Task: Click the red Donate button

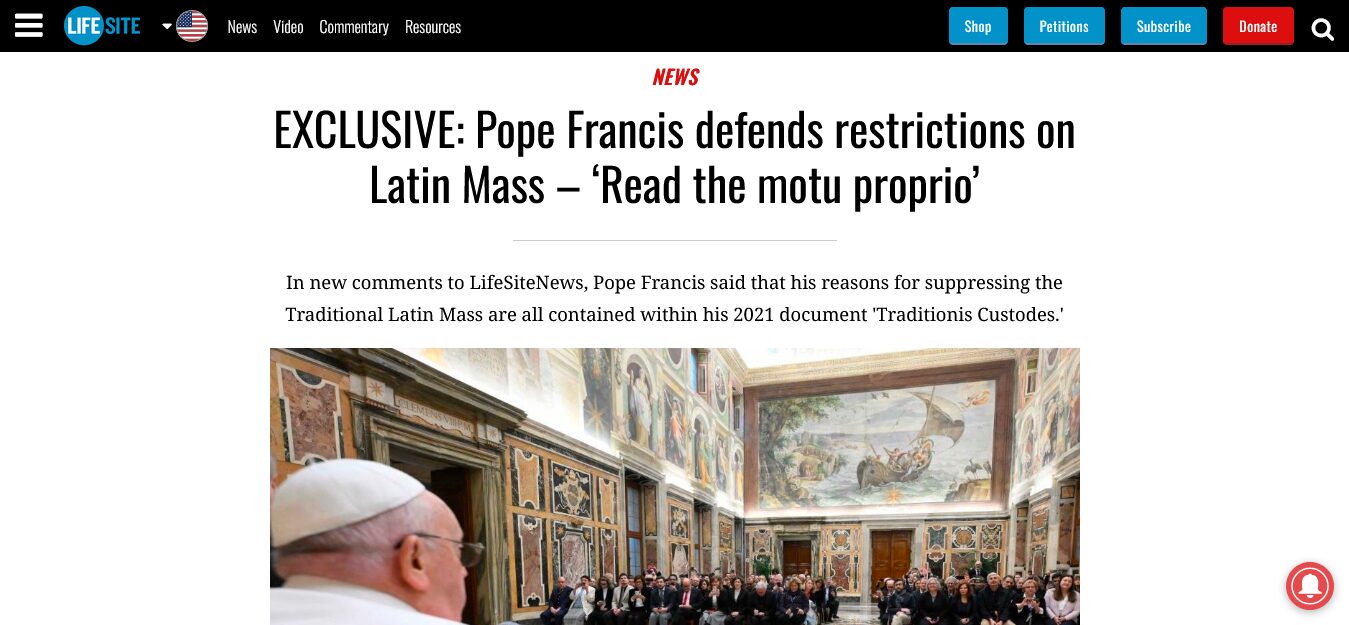Action: click(x=1258, y=26)
